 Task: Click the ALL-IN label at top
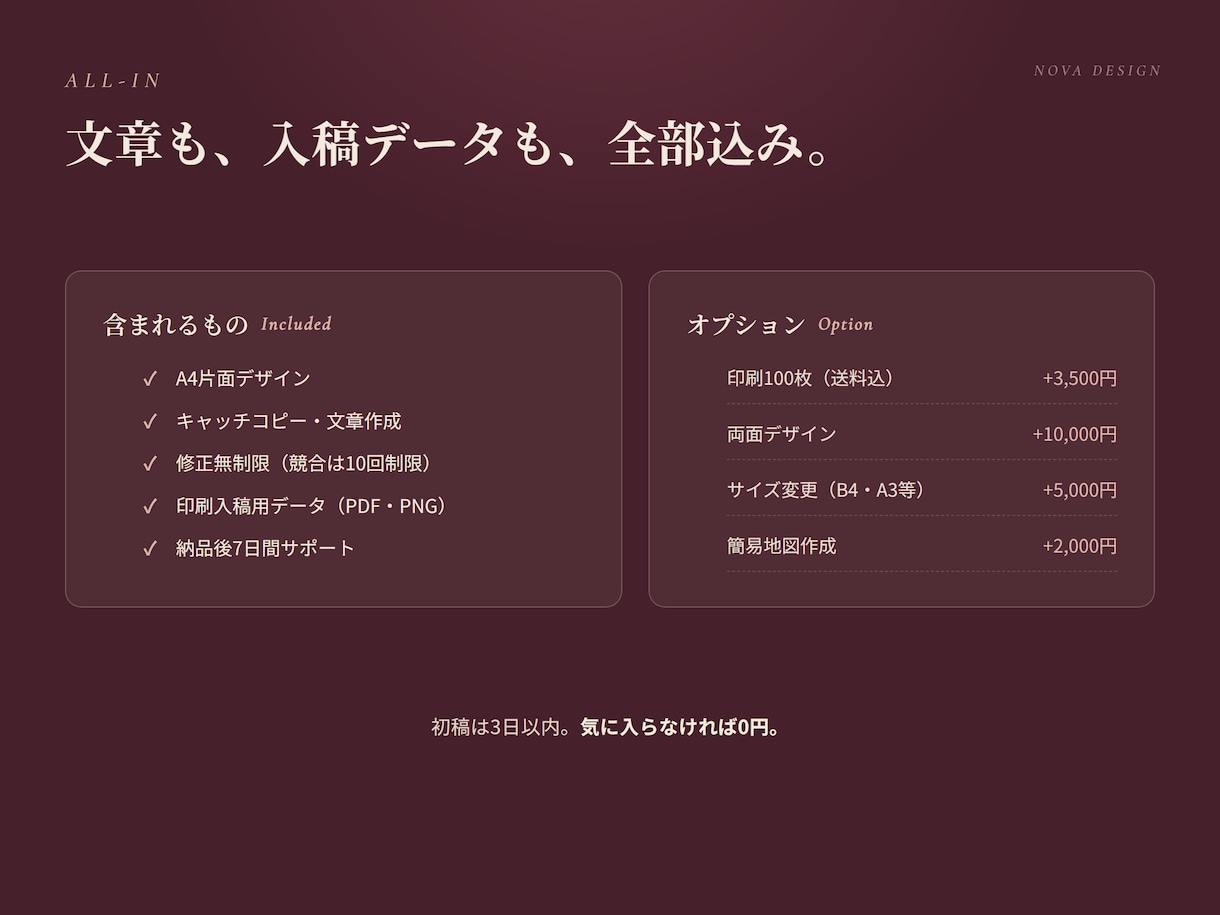click(113, 81)
